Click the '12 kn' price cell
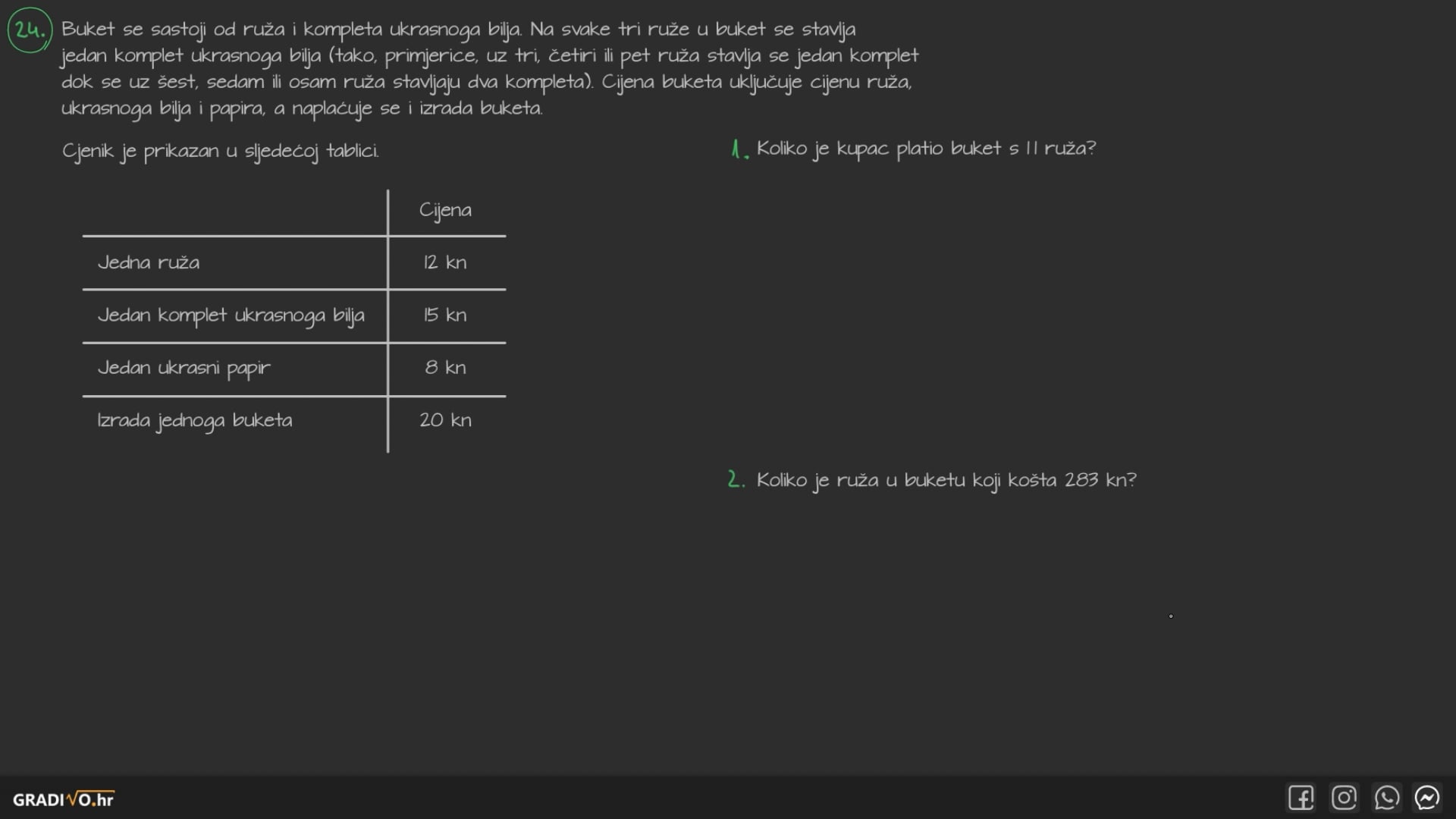The image size is (1456, 819). tap(445, 262)
